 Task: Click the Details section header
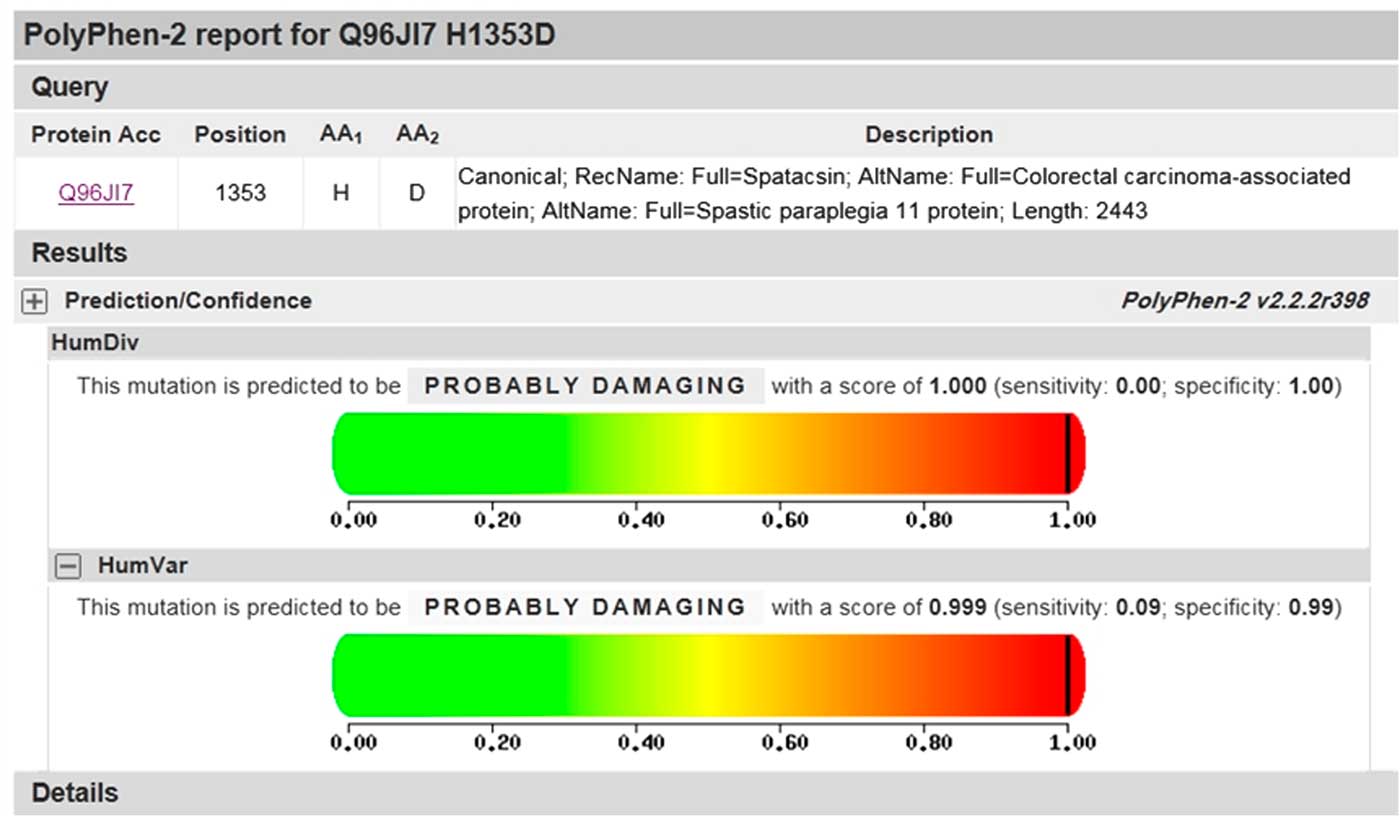[x=75, y=793]
